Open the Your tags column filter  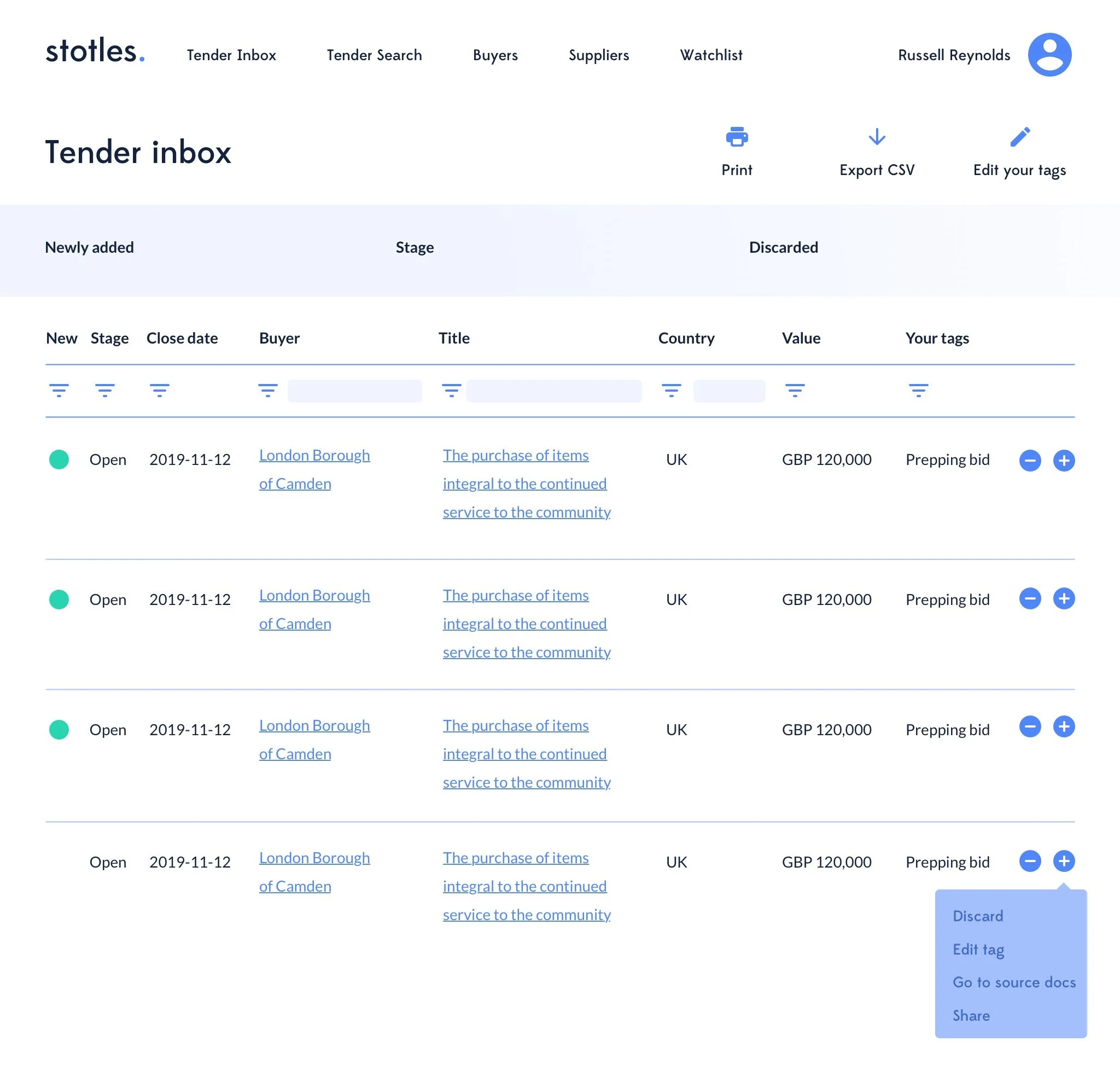point(918,391)
